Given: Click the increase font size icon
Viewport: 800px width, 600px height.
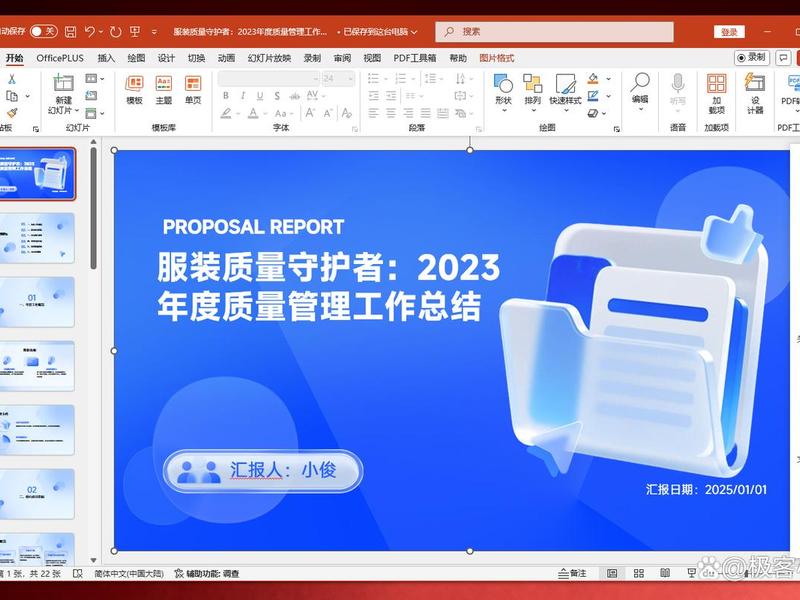Looking at the screenshot, I should [x=310, y=113].
